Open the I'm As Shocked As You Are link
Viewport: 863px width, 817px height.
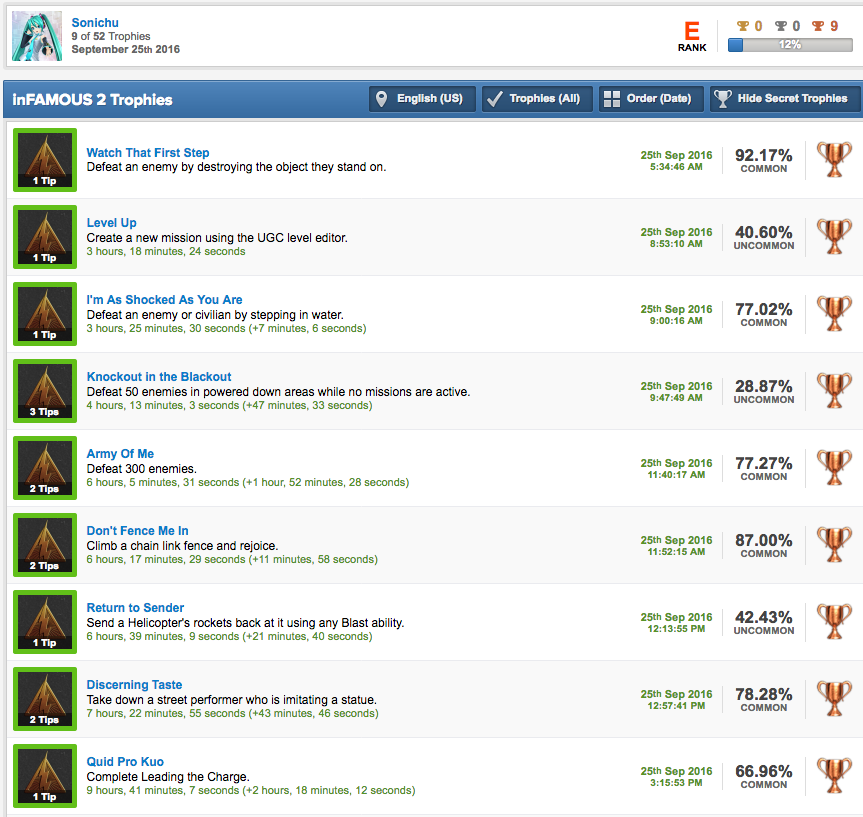(x=164, y=299)
